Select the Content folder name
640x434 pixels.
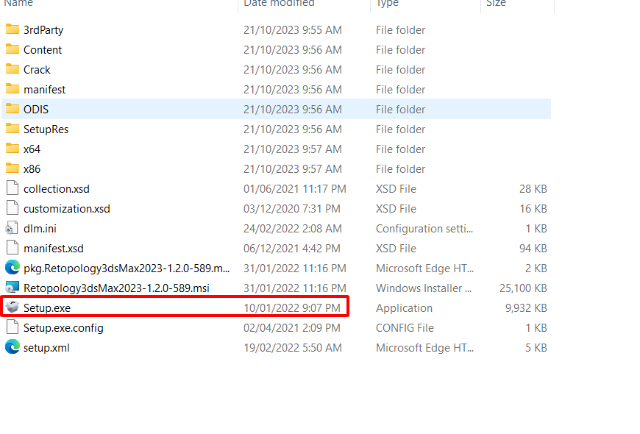point(43,50)
